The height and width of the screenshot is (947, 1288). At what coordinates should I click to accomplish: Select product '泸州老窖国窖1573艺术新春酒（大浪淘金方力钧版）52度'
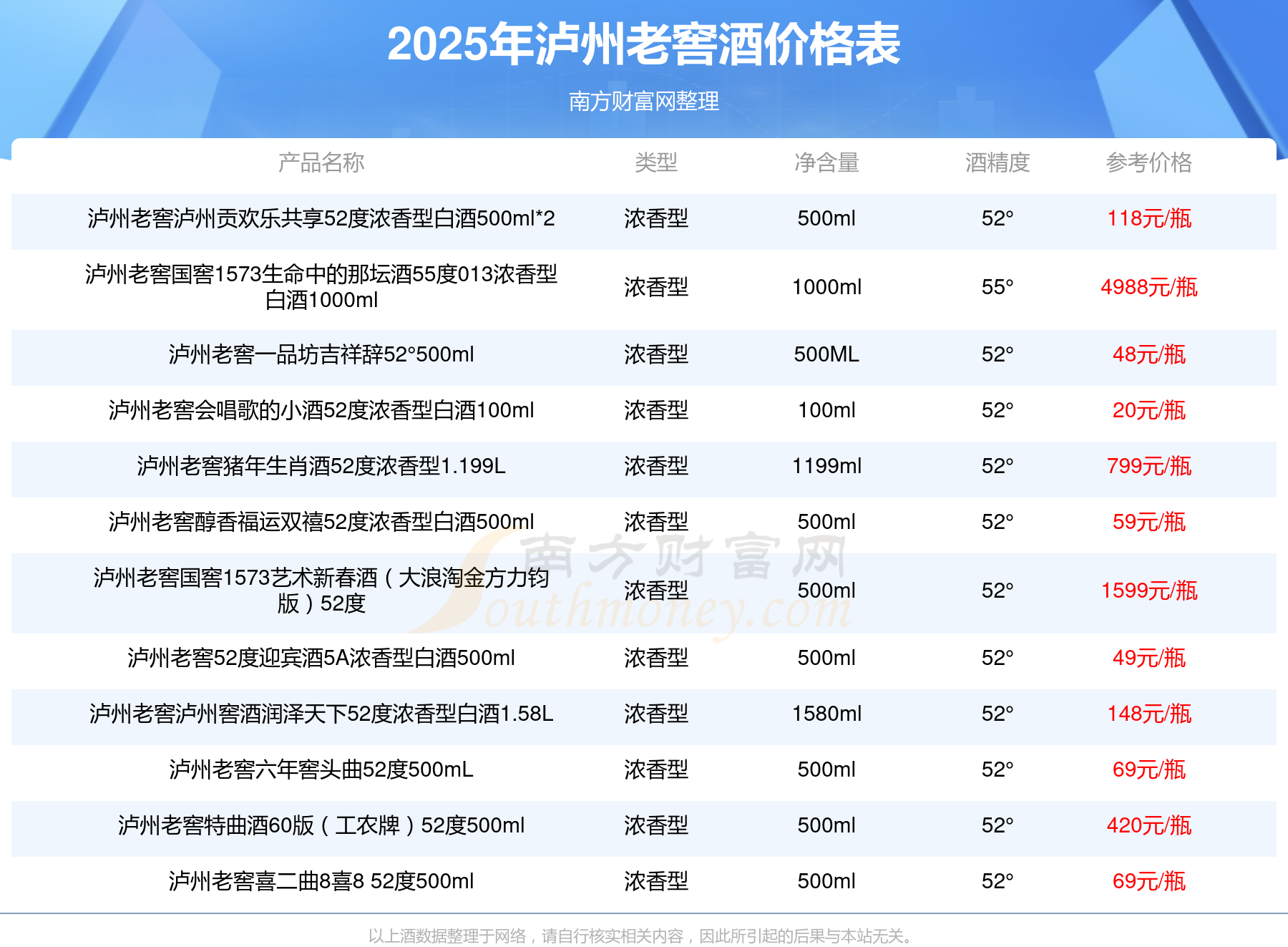click(x=321, y=591)
